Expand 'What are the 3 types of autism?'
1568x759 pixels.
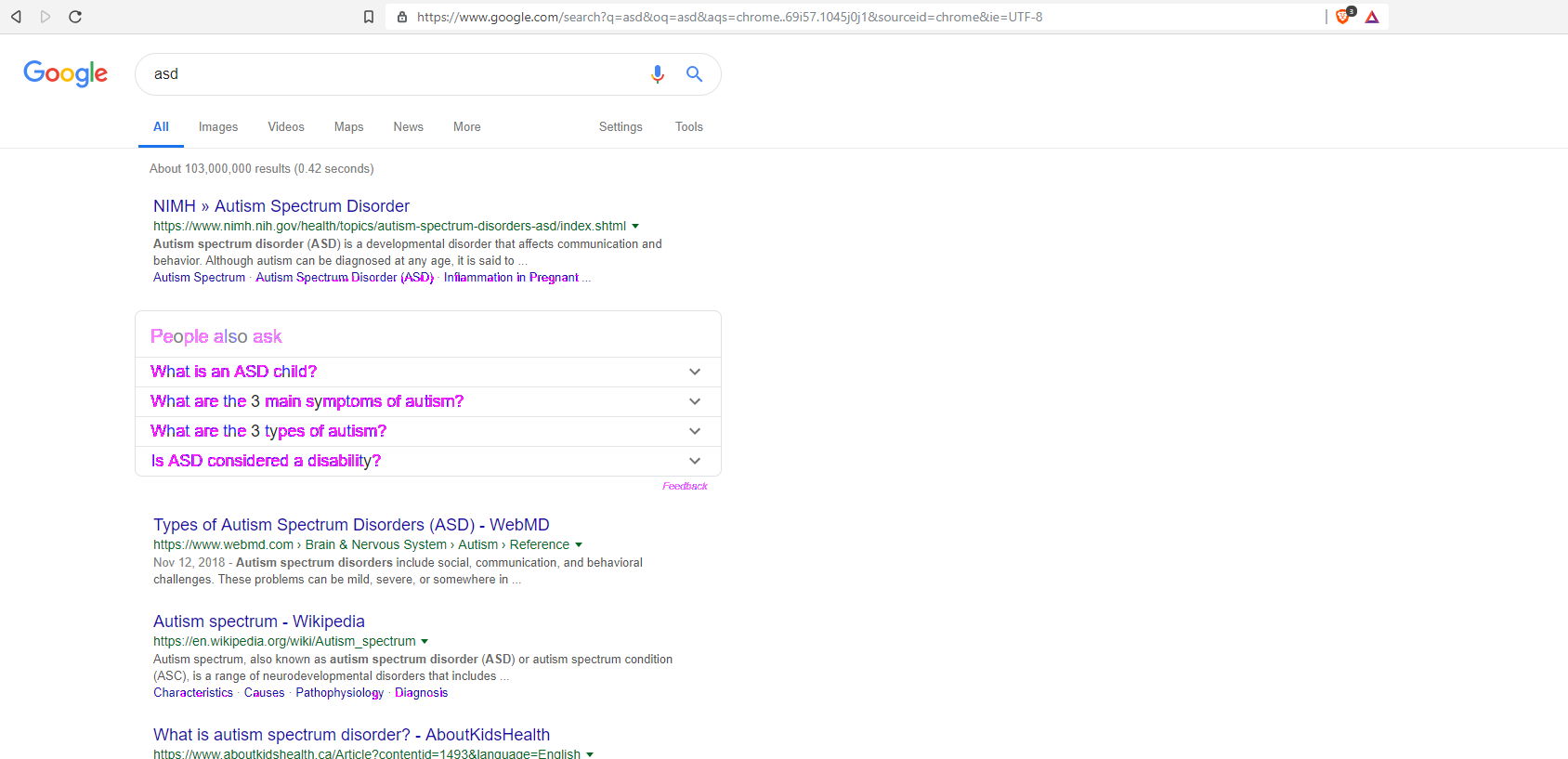click(x=428, y=431)
